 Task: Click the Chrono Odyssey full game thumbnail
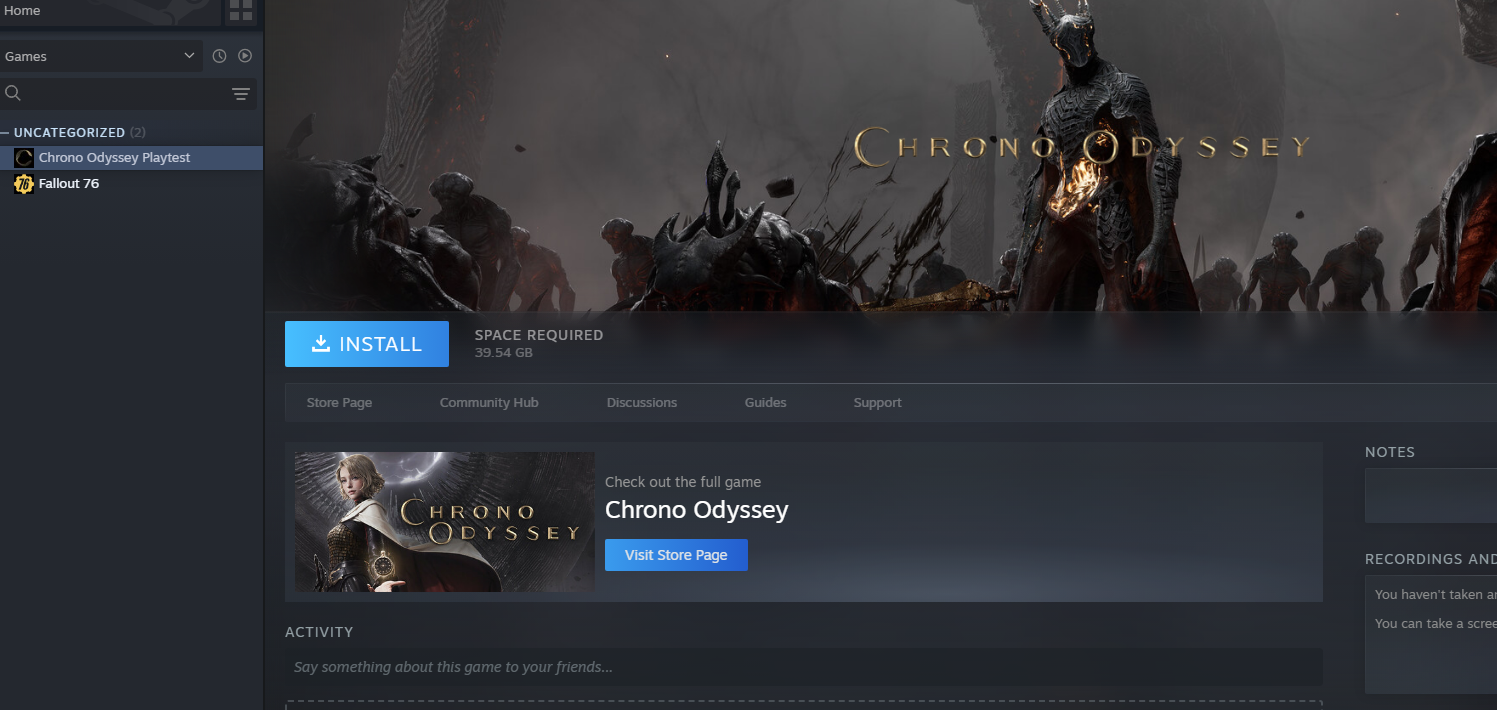tap(445, 522)
